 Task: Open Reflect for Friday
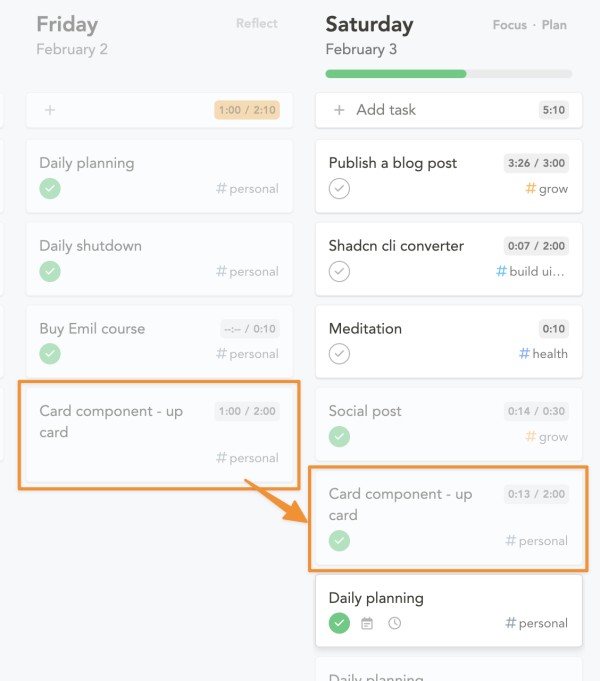tap(257, 23)
